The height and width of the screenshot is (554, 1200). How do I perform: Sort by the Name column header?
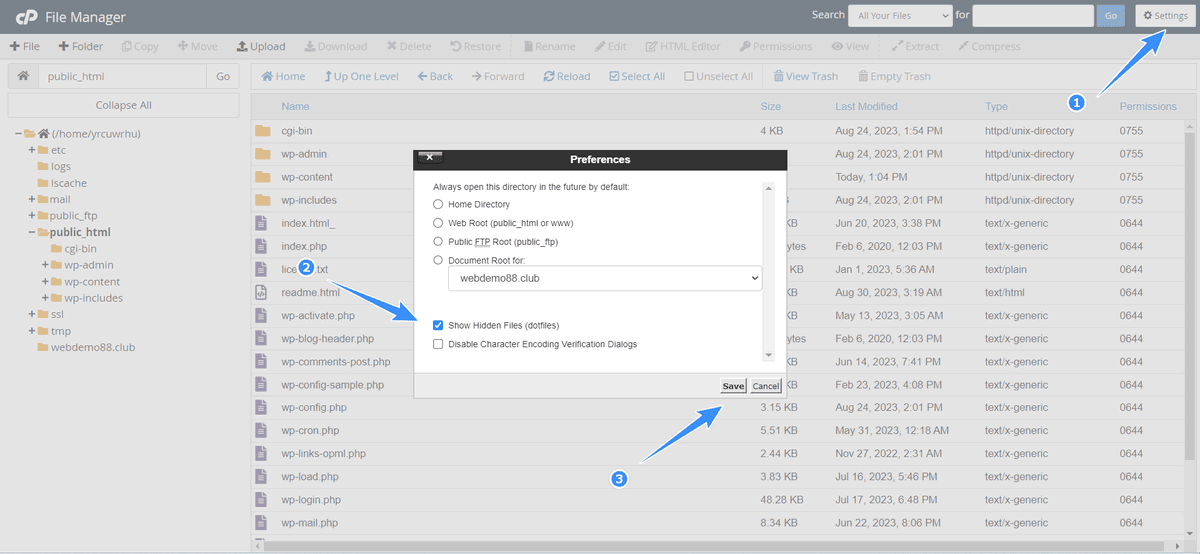(295, 106)
